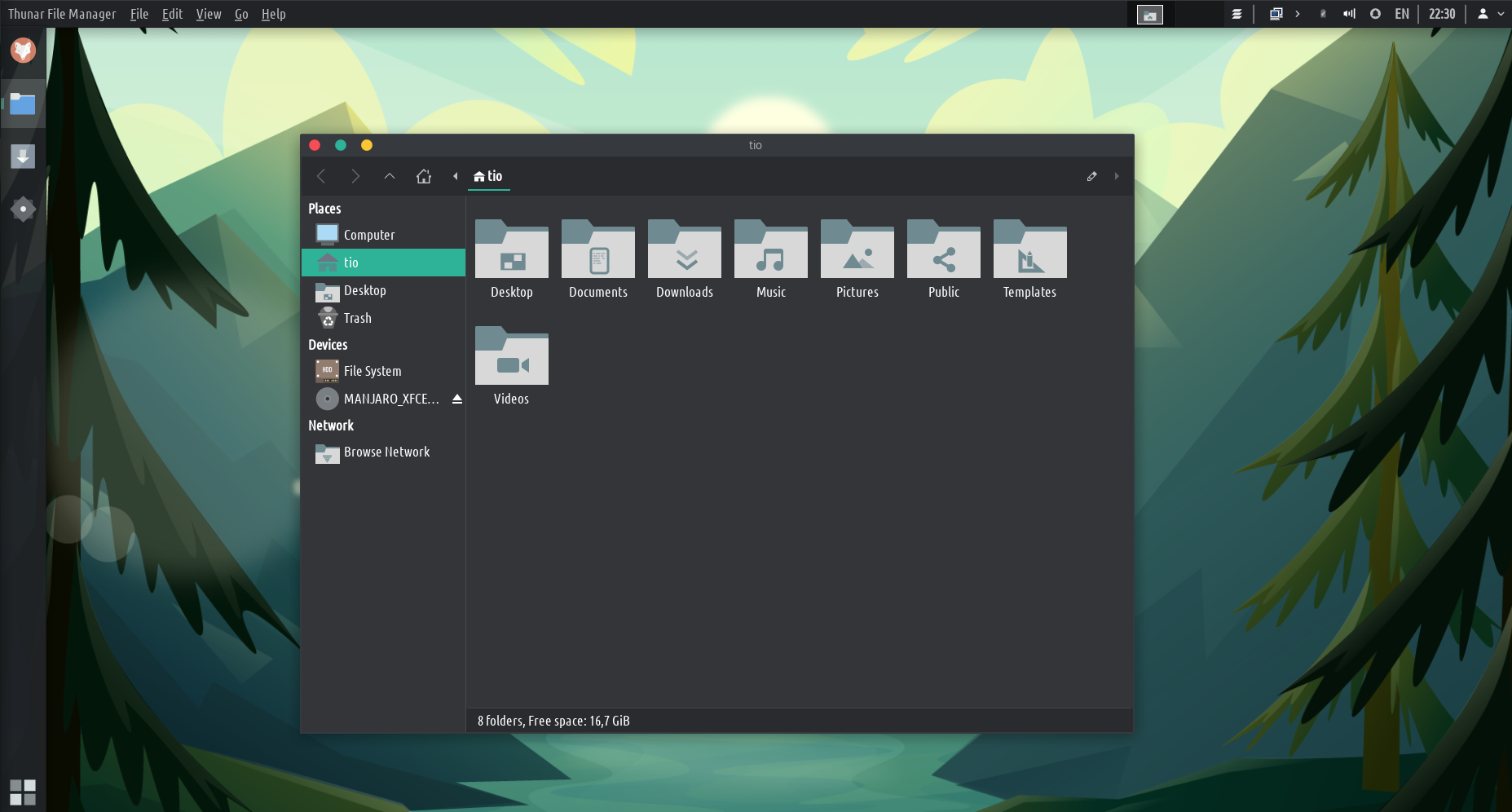The width and height of the screenshot is (1512, 812).
Task: Expand the user menu in top panel
Action: click(1491, 14)
